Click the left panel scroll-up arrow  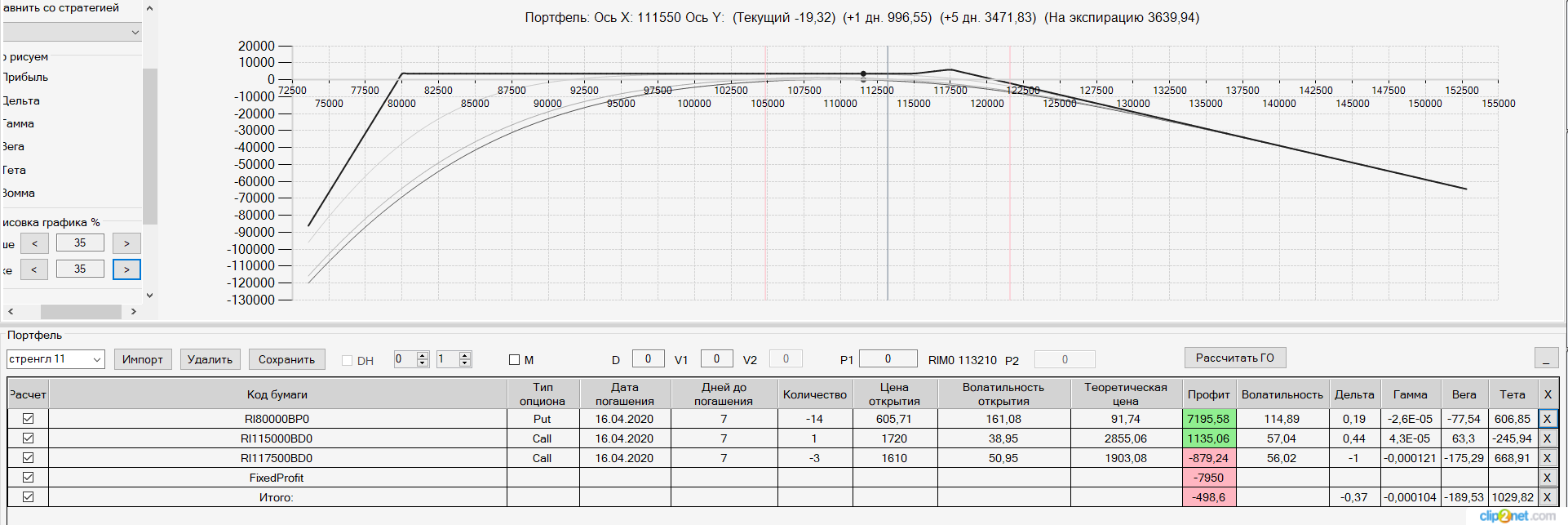pyautogui.click(x=149, y=8)
